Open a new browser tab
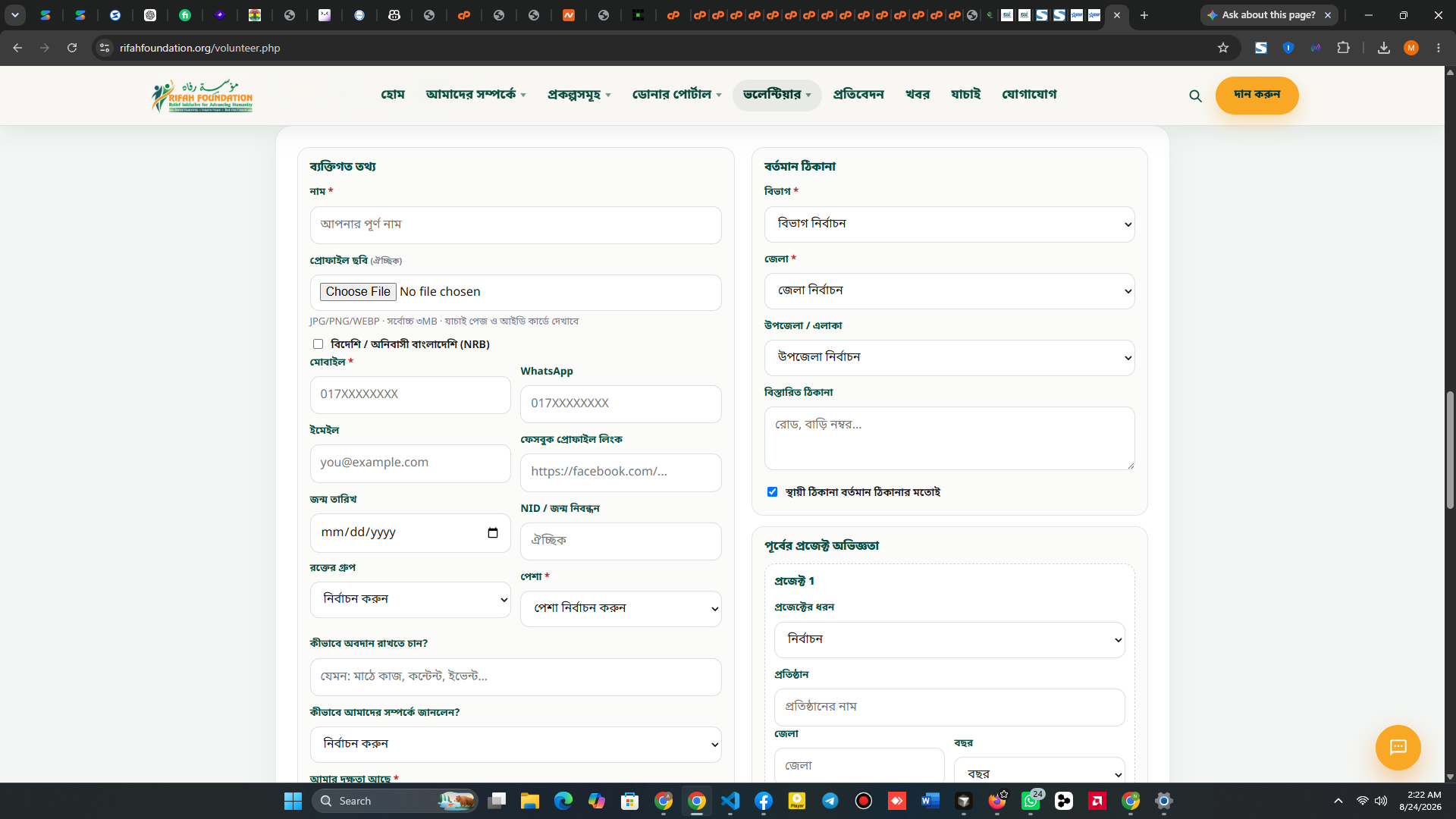 pyautogui.click(x=1144, y=15)
